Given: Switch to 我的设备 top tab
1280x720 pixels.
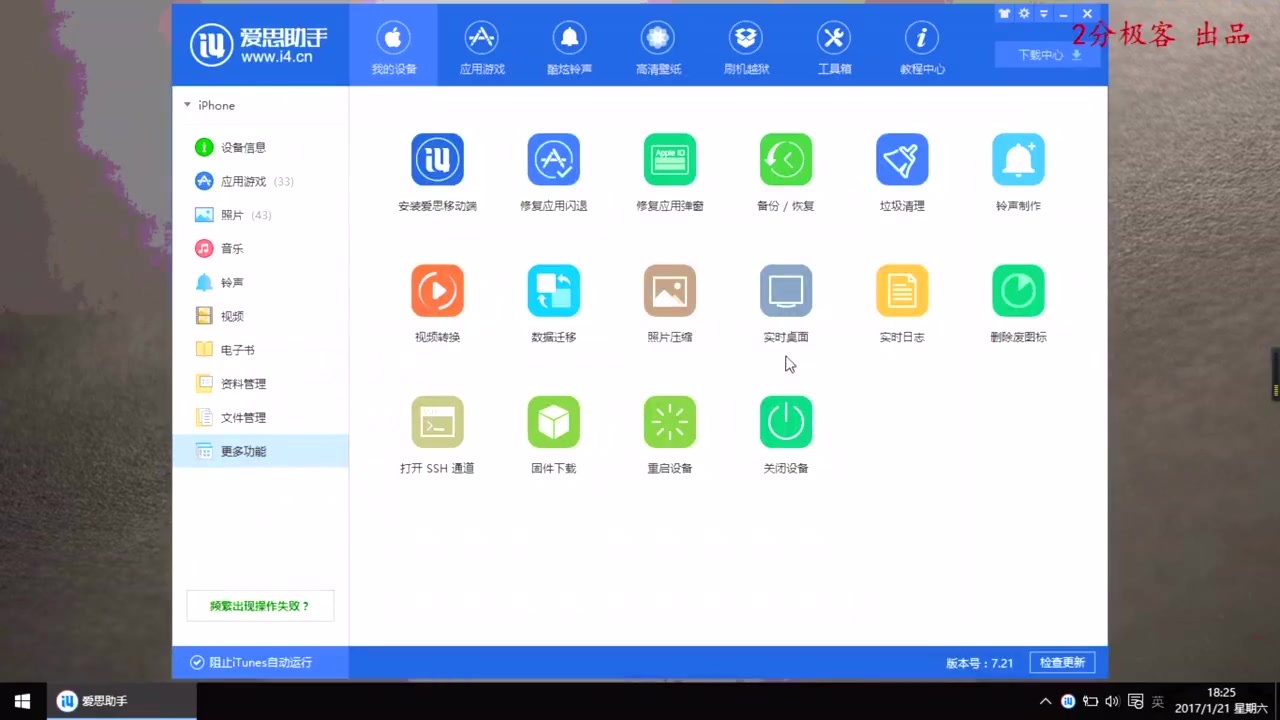Looking at the screenshot, I should pos(393,46).
